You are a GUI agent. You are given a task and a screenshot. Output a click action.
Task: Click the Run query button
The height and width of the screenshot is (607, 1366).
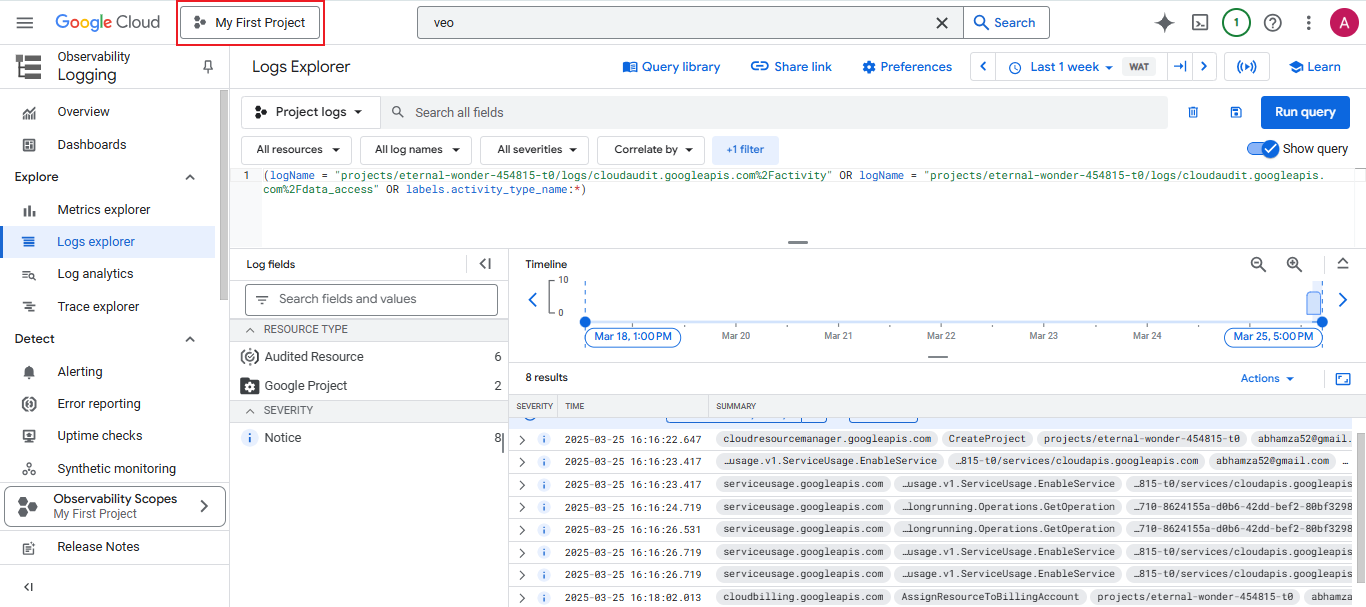point(1304,113)
